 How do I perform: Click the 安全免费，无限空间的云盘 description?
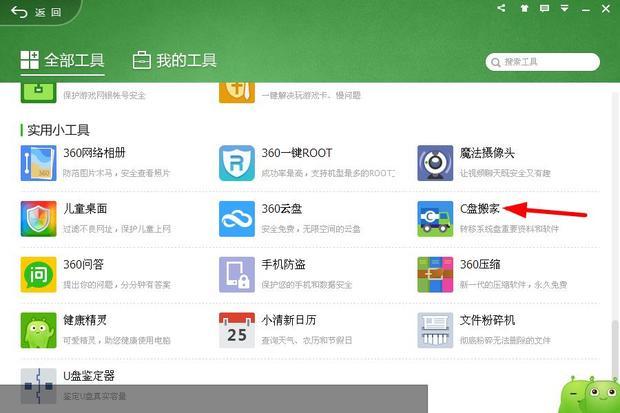click(x=311, y=229)
